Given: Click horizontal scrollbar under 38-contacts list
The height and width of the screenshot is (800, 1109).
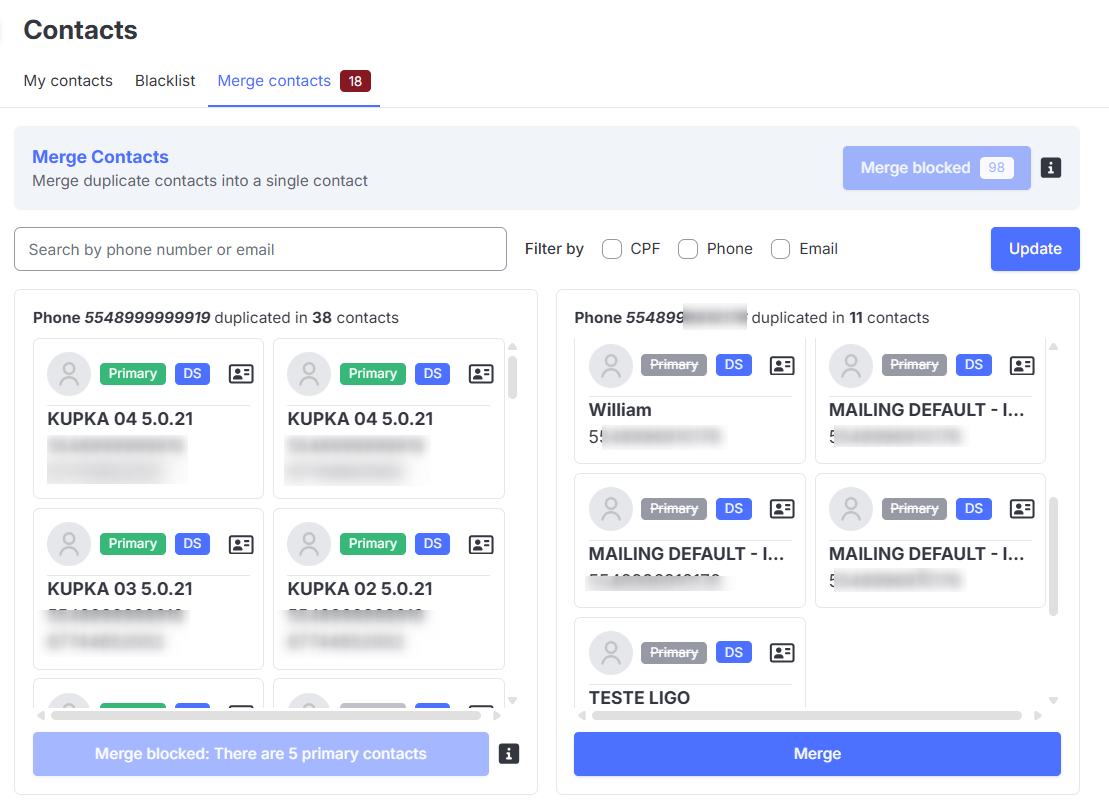Looking at the screenshot, I should [x=266, y=716].
